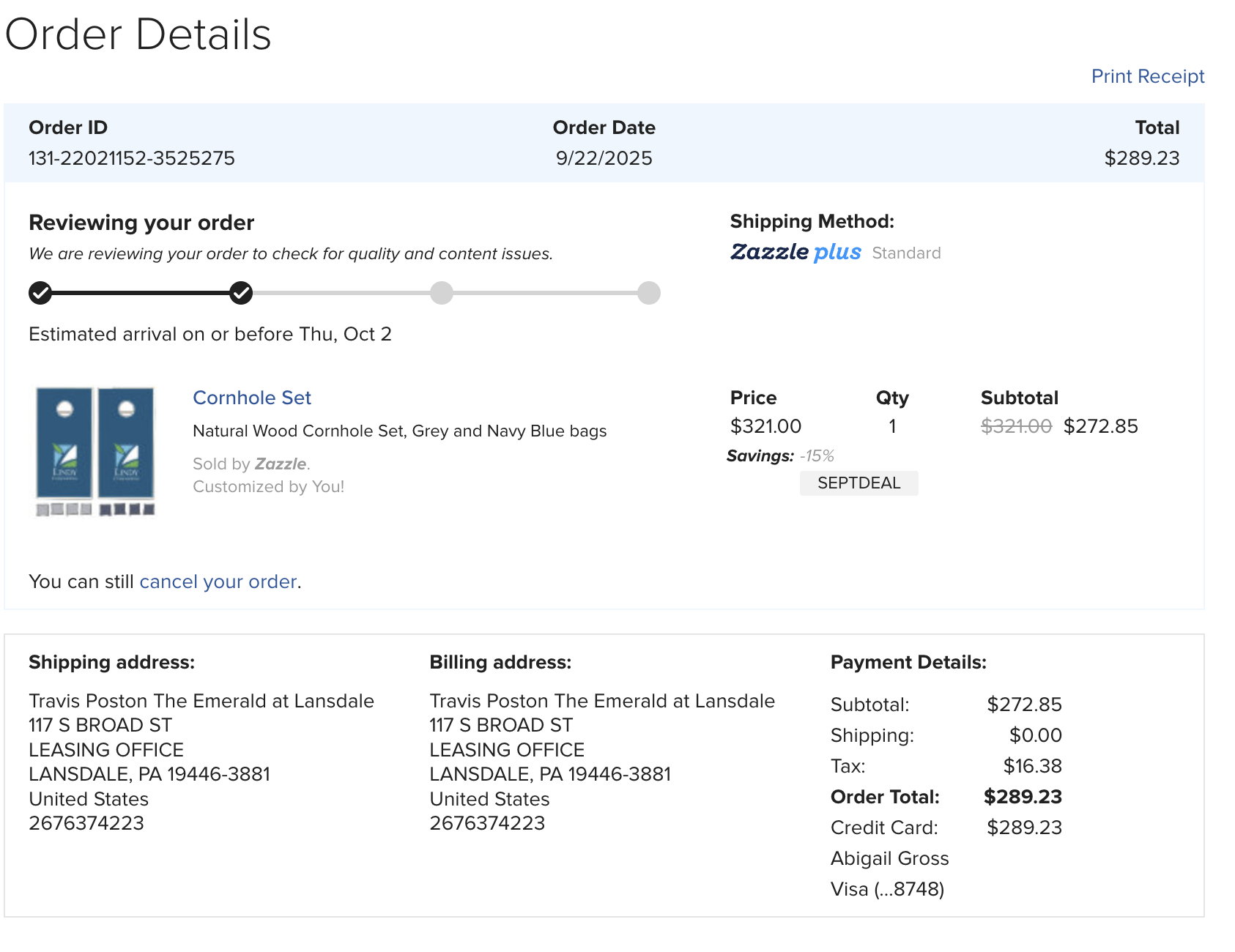Click the Visa card ending 8748
This screenshot has width=1235, height=952.
coord(887,889)
